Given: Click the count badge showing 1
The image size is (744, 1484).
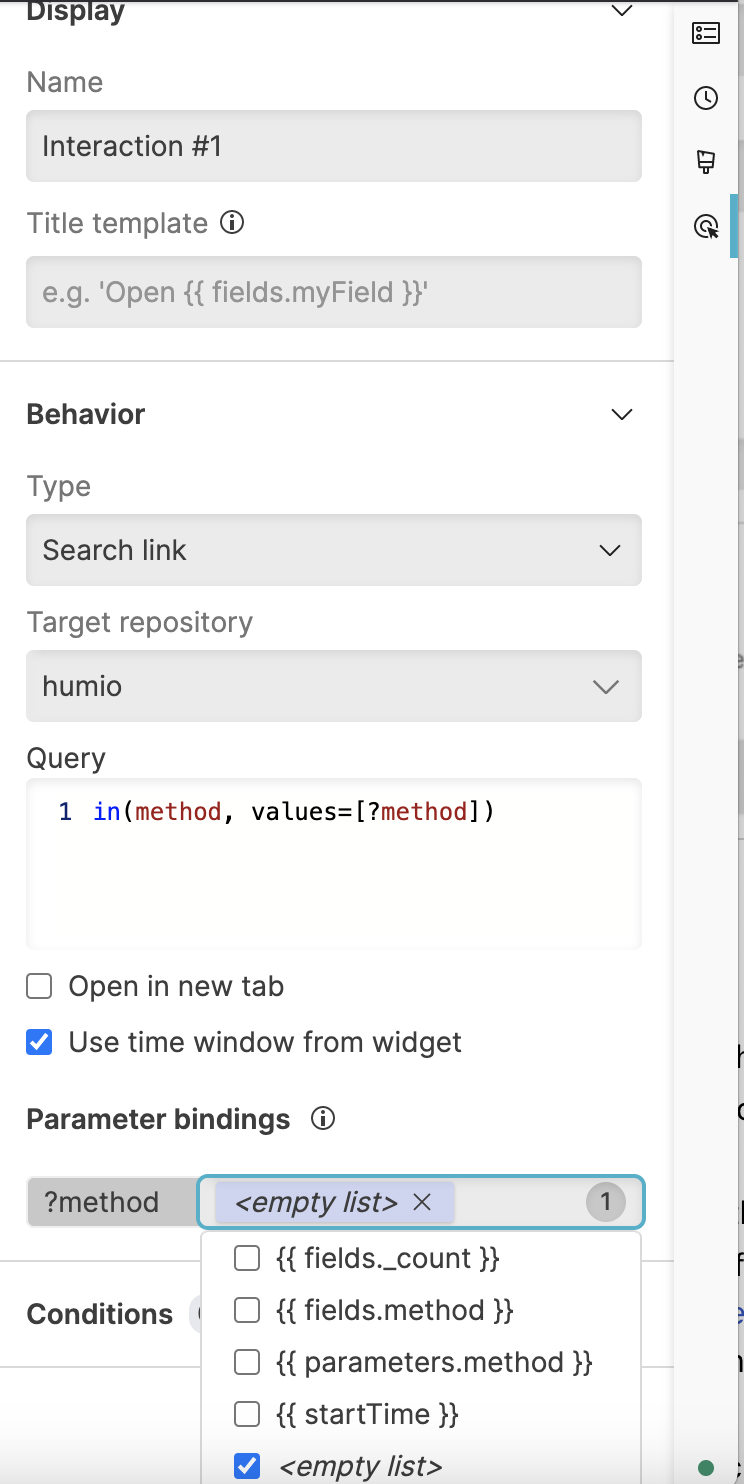Looking at the screenshot, I should (x=605, y=1202).
